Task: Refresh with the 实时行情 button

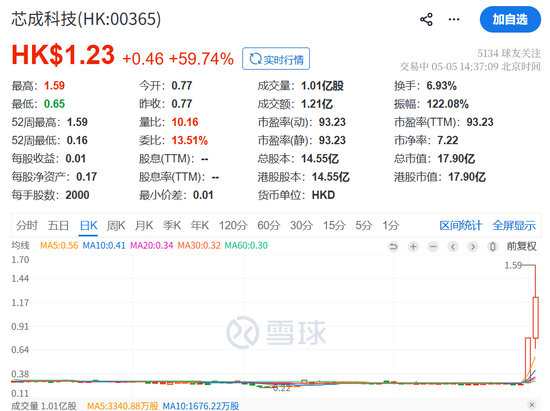Action: (x=276, y=59)
